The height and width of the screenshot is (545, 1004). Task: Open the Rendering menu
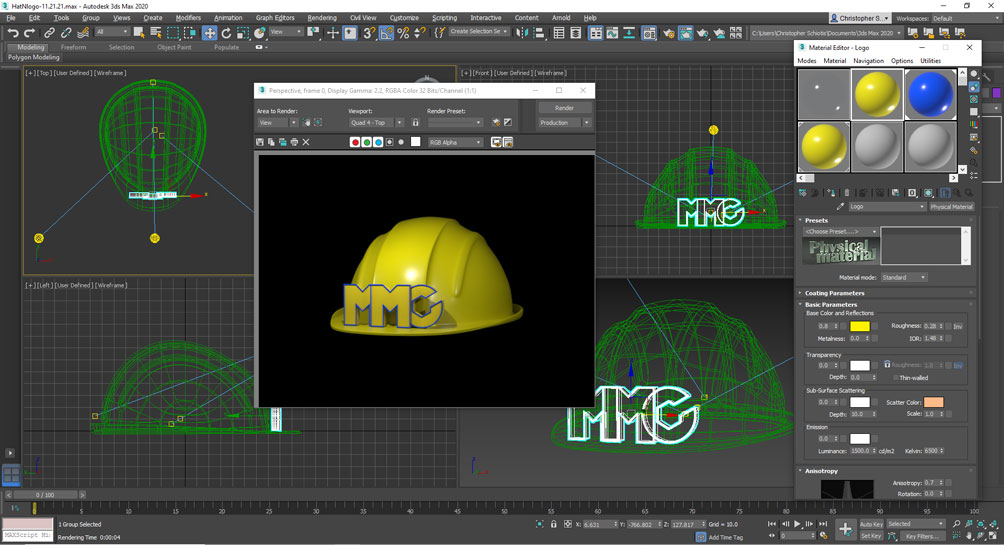pos(321,18)
